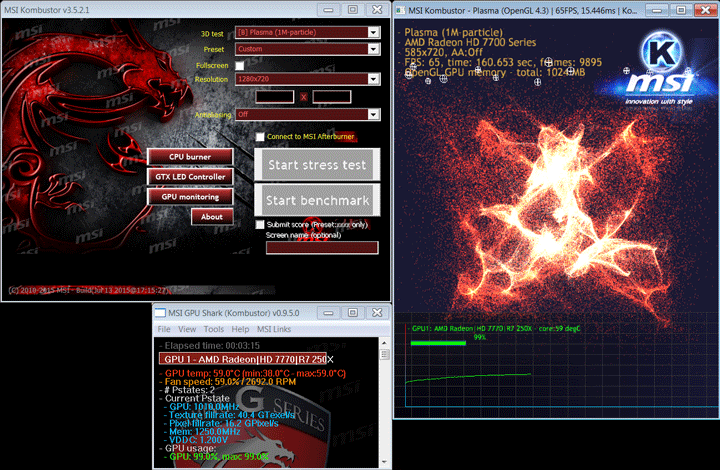Open GPU monitoring

pos(190,197)
